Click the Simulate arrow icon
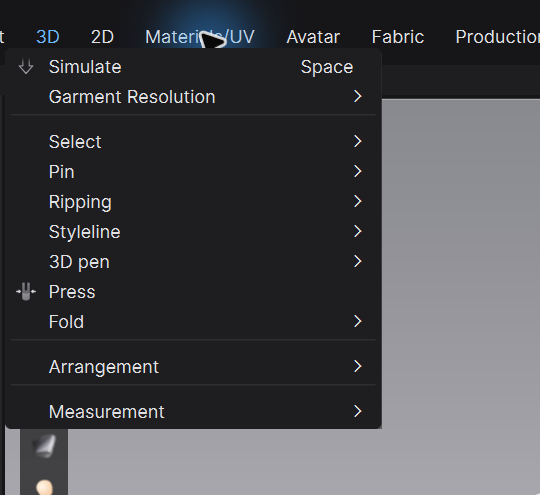The image size is (540, 495). coord(26,67)
